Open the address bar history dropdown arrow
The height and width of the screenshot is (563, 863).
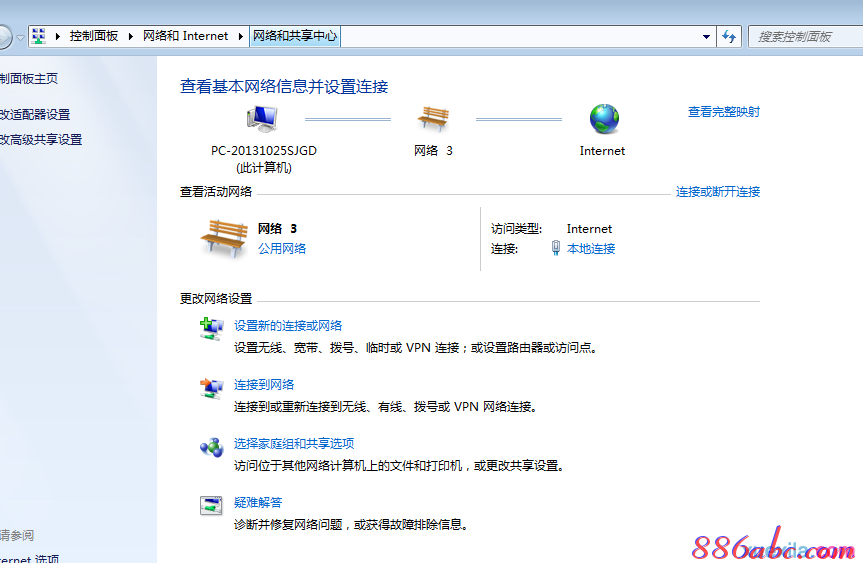click(x=707, y=36)
